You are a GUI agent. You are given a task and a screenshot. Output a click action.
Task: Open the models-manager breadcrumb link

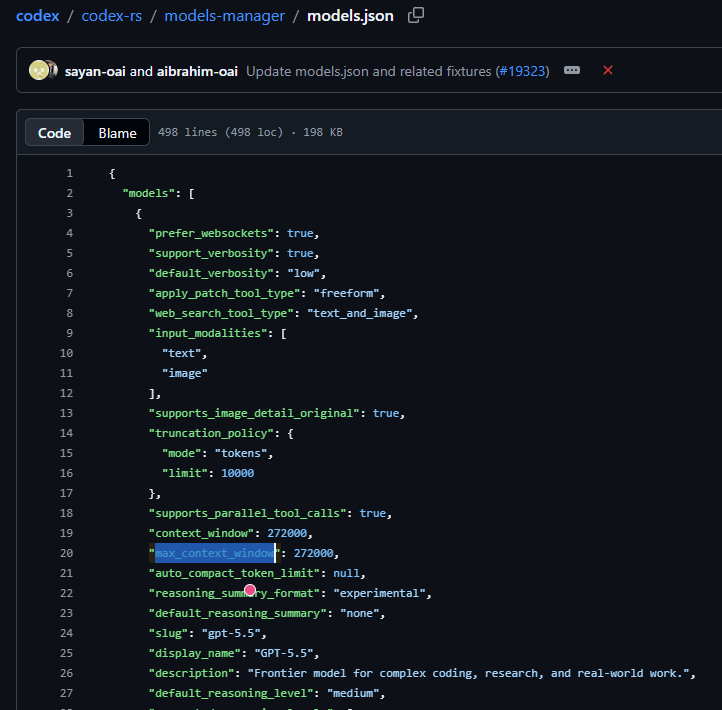click(225, 16)
